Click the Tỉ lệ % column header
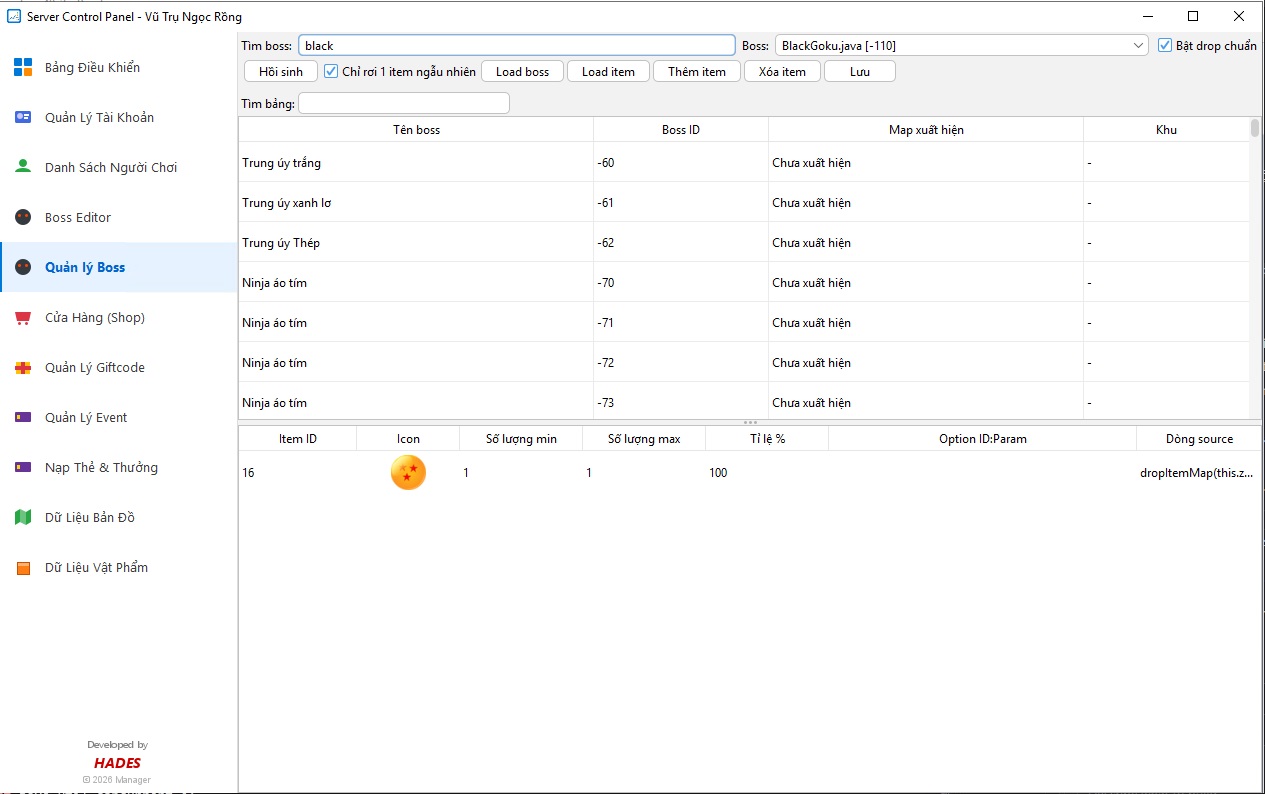Screen dimensions: 1265x794 pyautogui.click(x=767, y=438)
